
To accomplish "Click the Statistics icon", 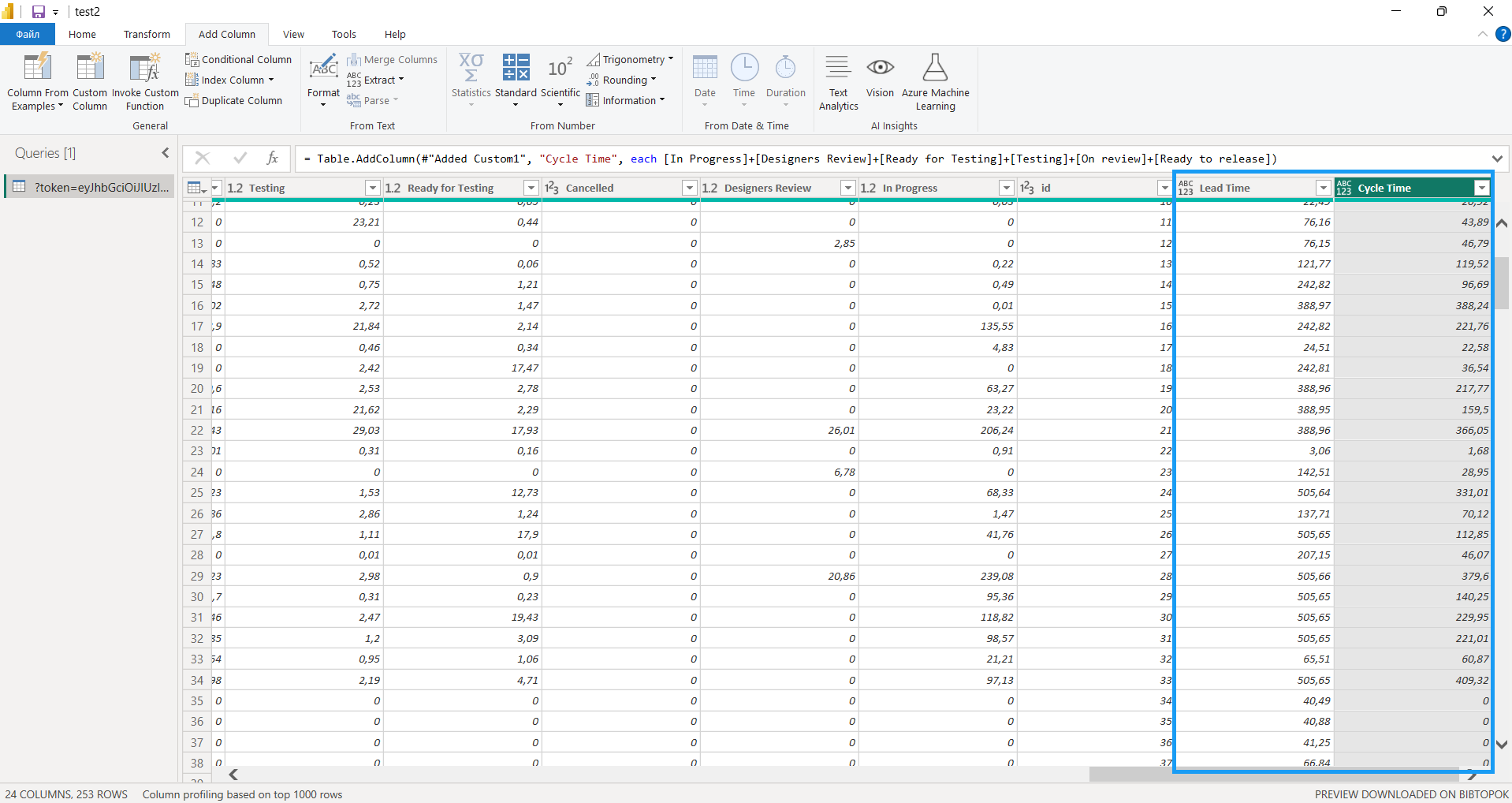I will tap(471, 69).
